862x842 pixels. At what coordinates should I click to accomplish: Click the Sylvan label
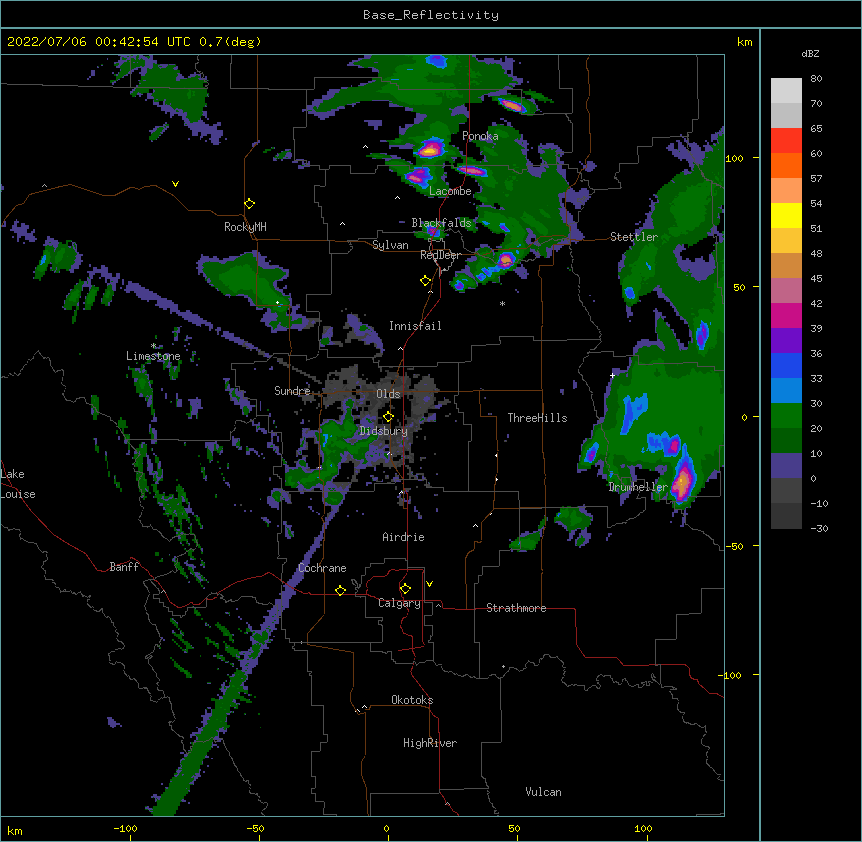[x=390, y=245]
